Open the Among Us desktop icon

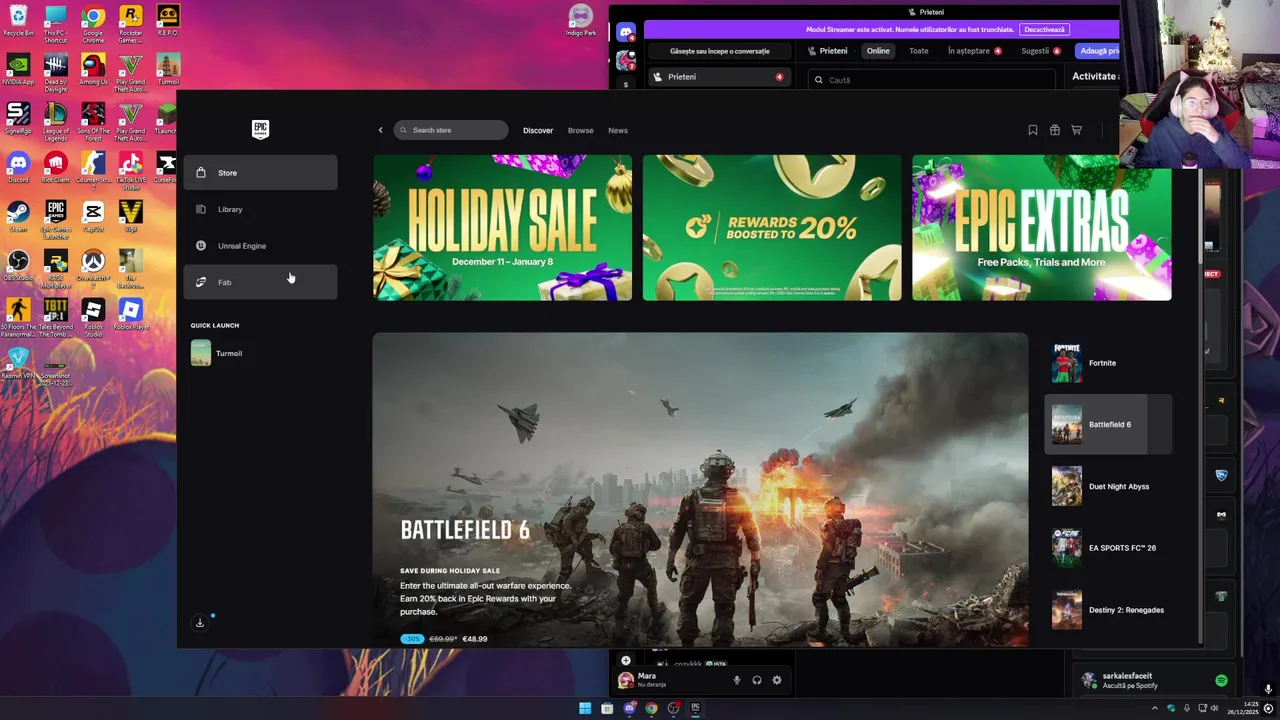(93, 70)
